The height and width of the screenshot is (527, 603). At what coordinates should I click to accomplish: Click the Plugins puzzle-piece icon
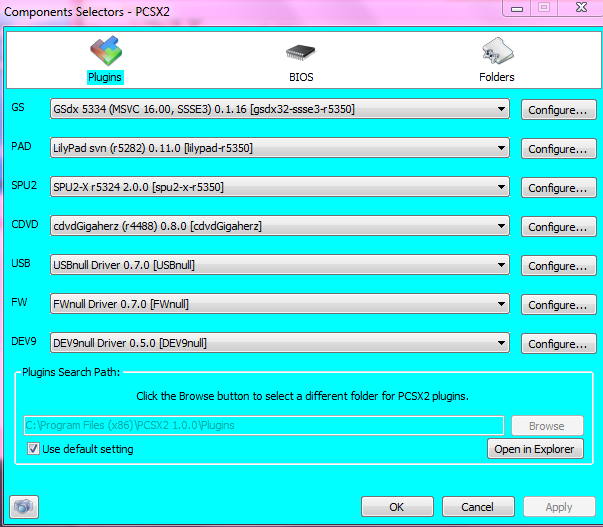point(106,50)
